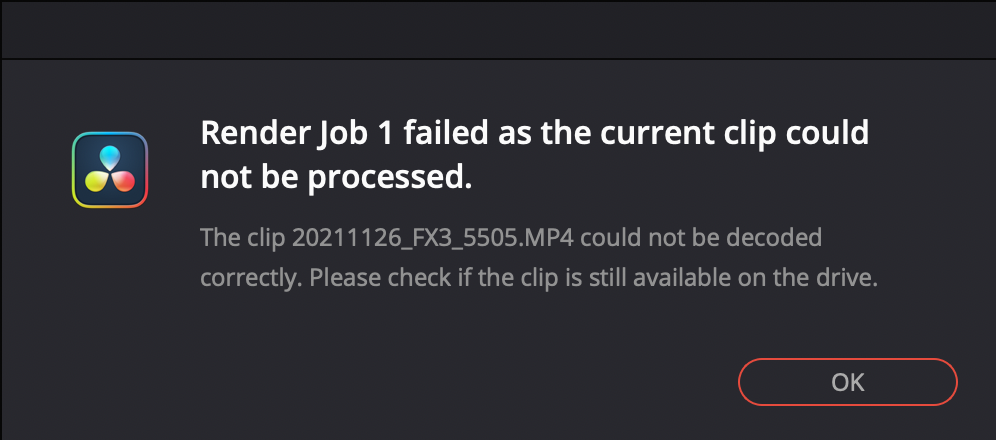This screenshot has height=440, width=996.
Task: Click the dark title bar strip above dialog
Action: pyautogui.click(x=498, y=28)
